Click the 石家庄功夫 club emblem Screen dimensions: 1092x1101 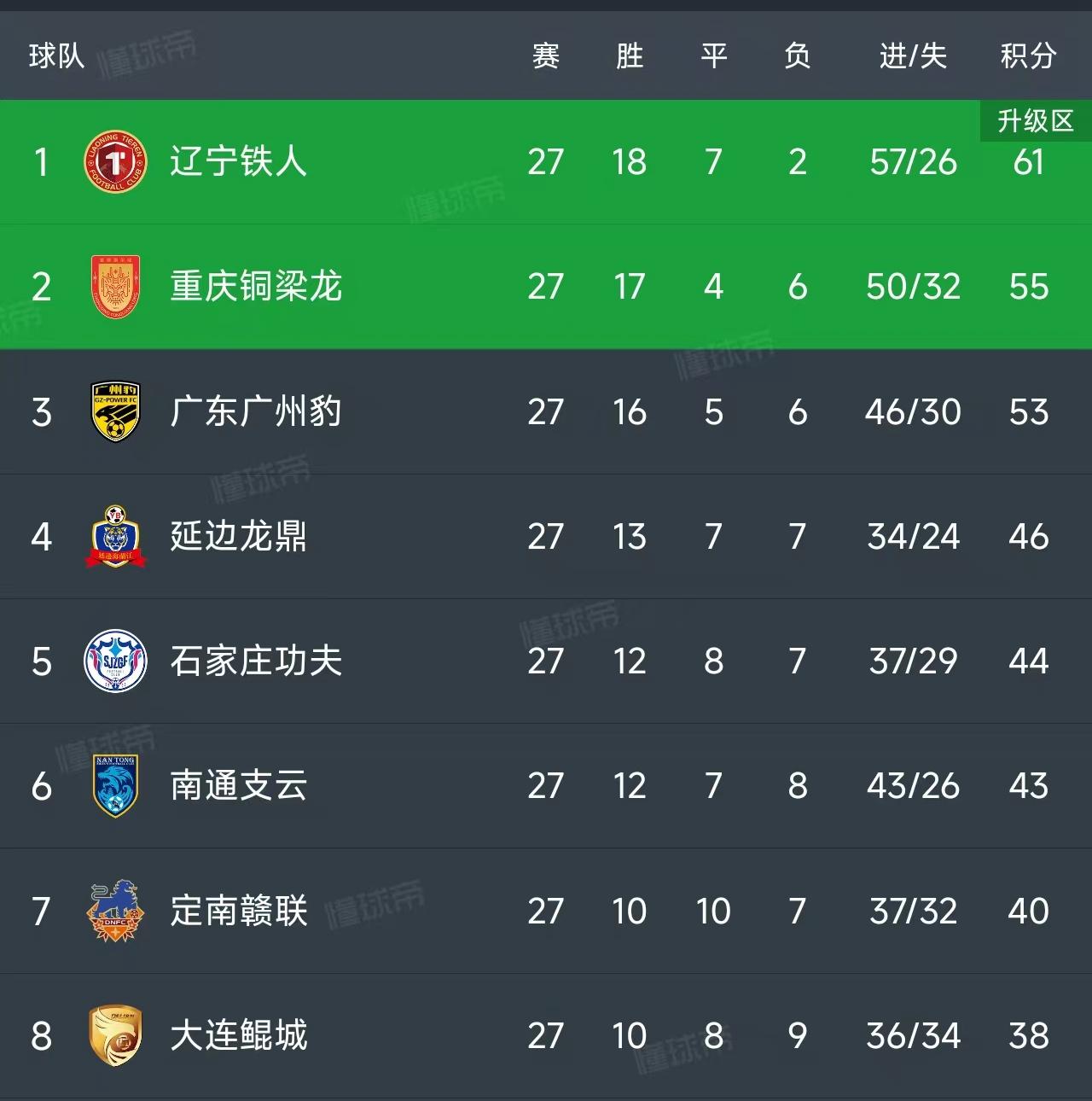tap(113, 661)
